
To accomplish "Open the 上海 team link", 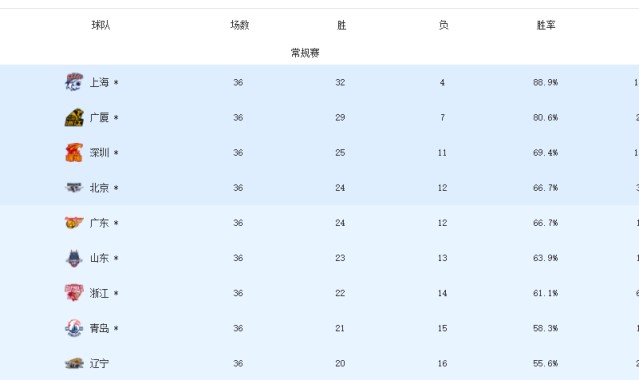I will pyautogui.click(x=99, y=82).
